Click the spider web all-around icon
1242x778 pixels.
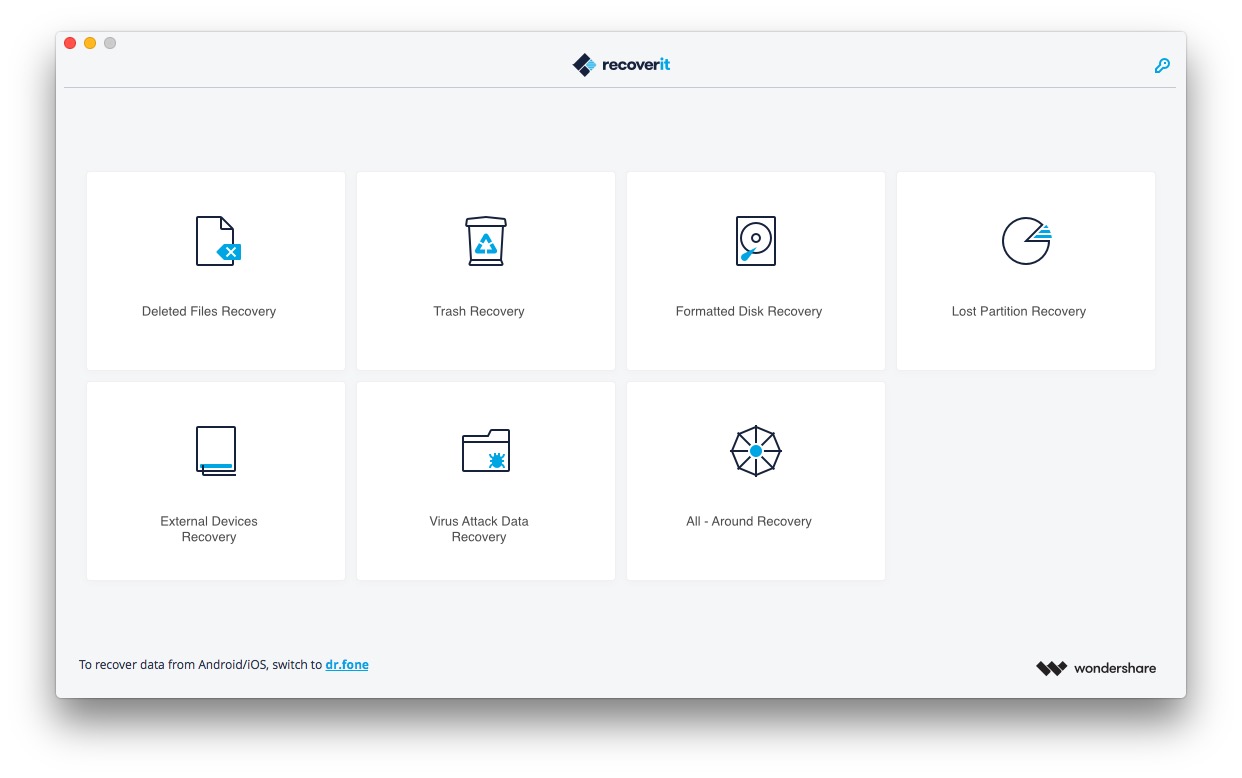755,451
